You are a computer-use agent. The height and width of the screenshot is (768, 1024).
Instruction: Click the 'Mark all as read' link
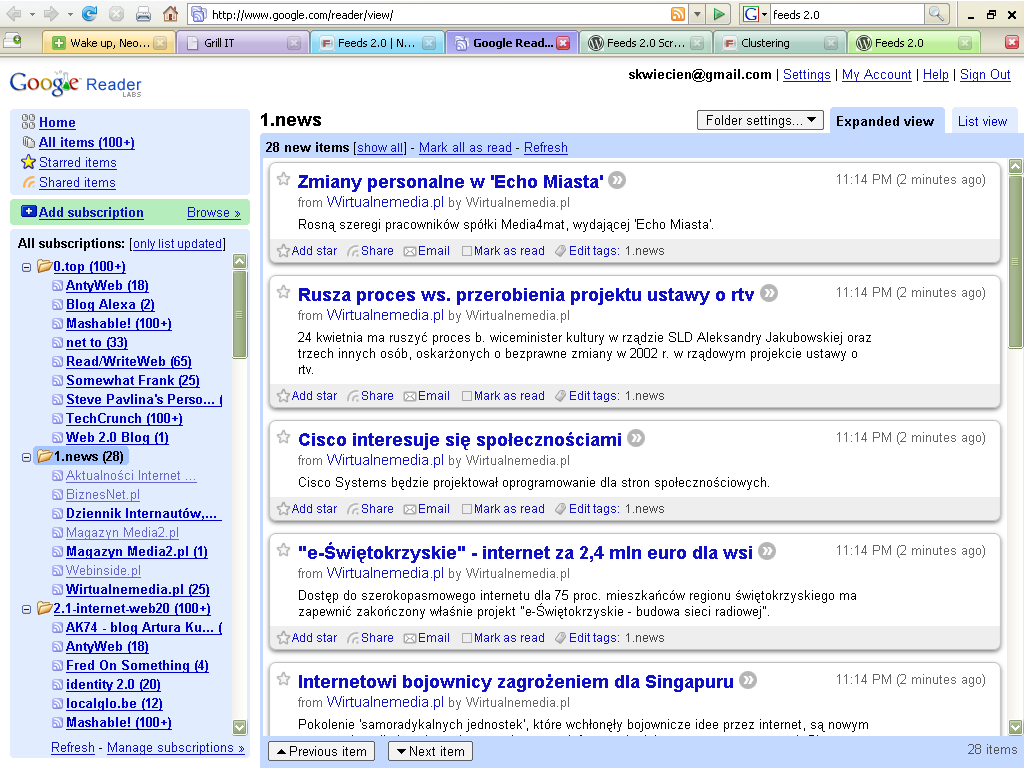(465, 148)
